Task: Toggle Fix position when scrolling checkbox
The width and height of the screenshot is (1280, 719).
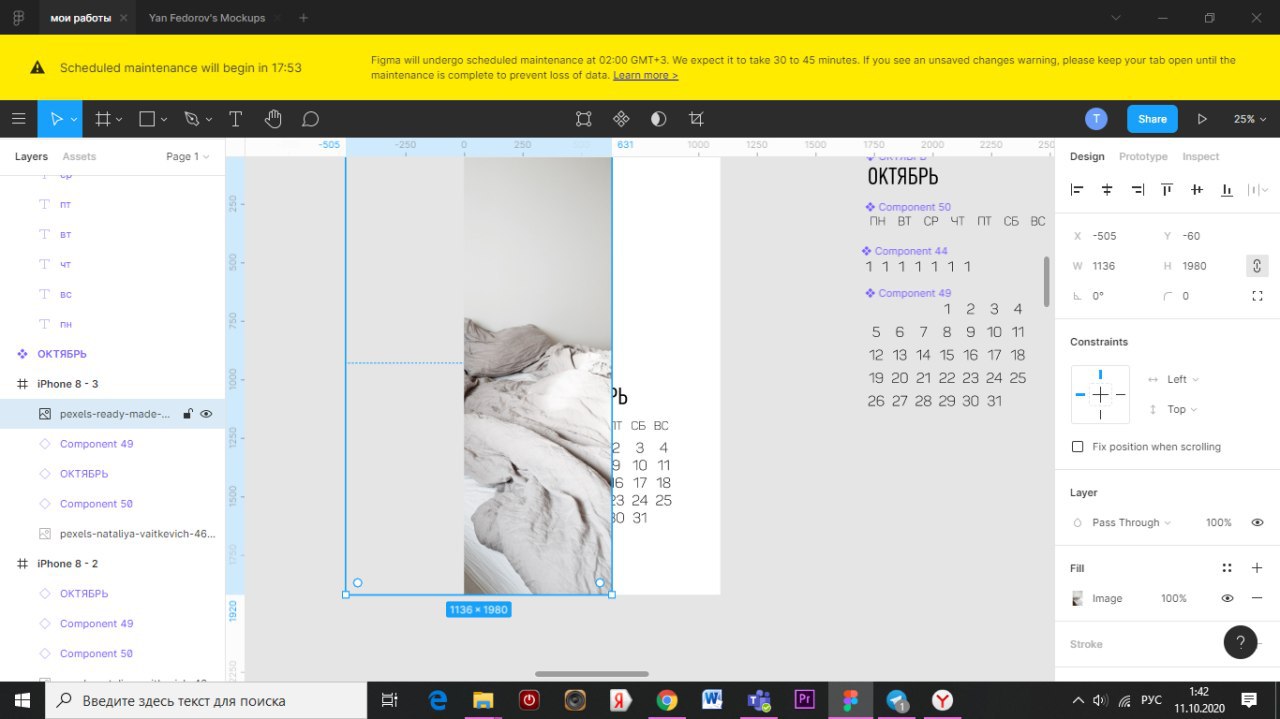Action: coord(1077,447)
